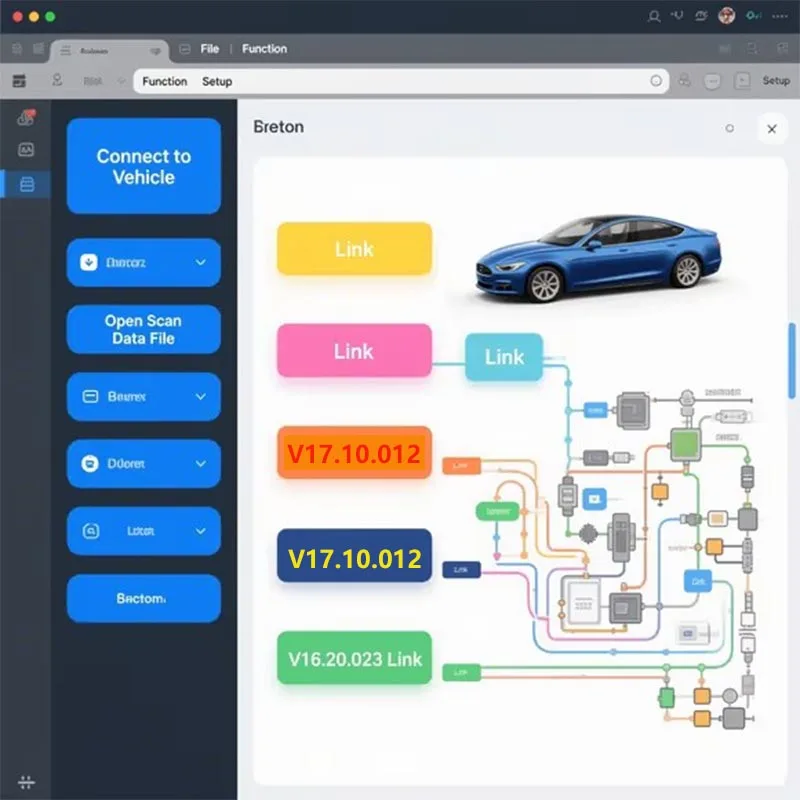Viewport: 800px width, 800px height.
Task: Select the image icon in left sidebar
Action: (x=26, y=150)
